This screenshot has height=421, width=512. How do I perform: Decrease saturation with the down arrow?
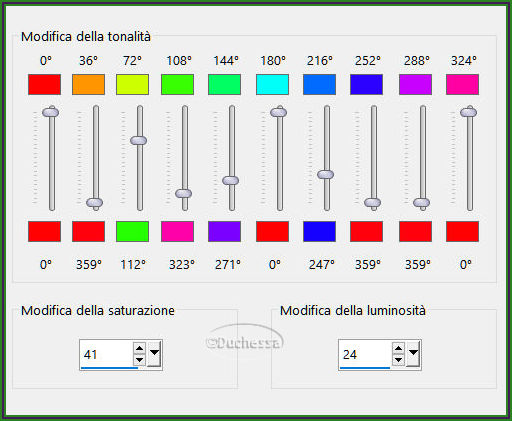click(x=139, y=360)
